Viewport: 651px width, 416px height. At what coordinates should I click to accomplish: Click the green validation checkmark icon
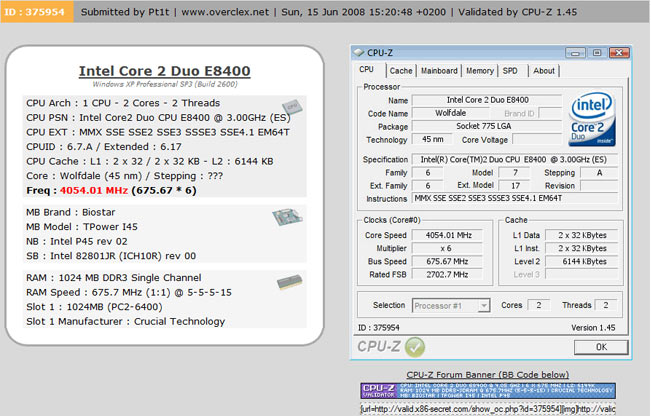click(415, 347)
